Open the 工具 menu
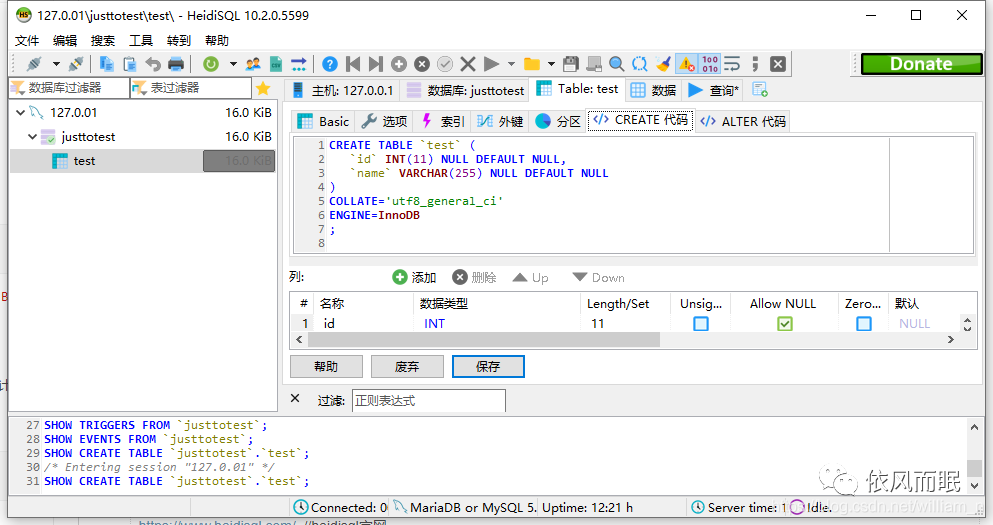Screen dimensions: 993x525 141,41
